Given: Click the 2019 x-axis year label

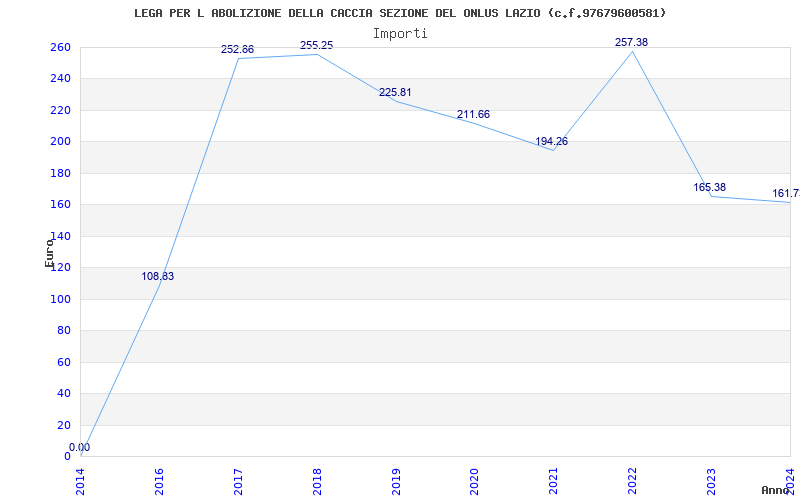Looking at the screenshot, I should coord(396,482).
